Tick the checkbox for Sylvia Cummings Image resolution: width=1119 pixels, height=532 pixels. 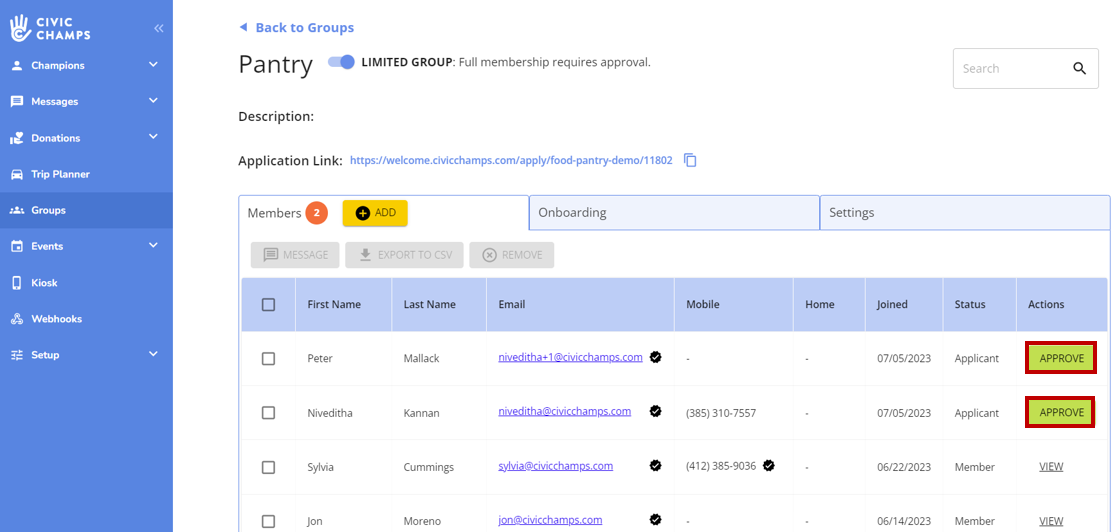click(x=268, y=467)
